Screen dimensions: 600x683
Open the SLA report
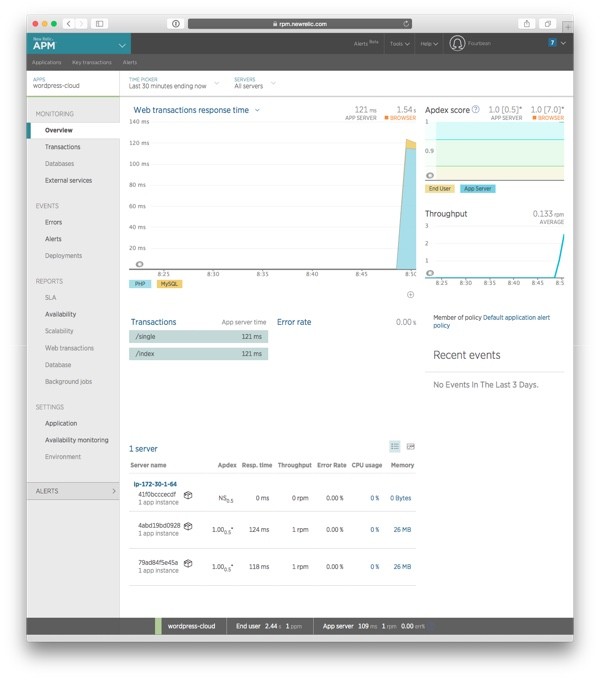(x=51, y=298)
